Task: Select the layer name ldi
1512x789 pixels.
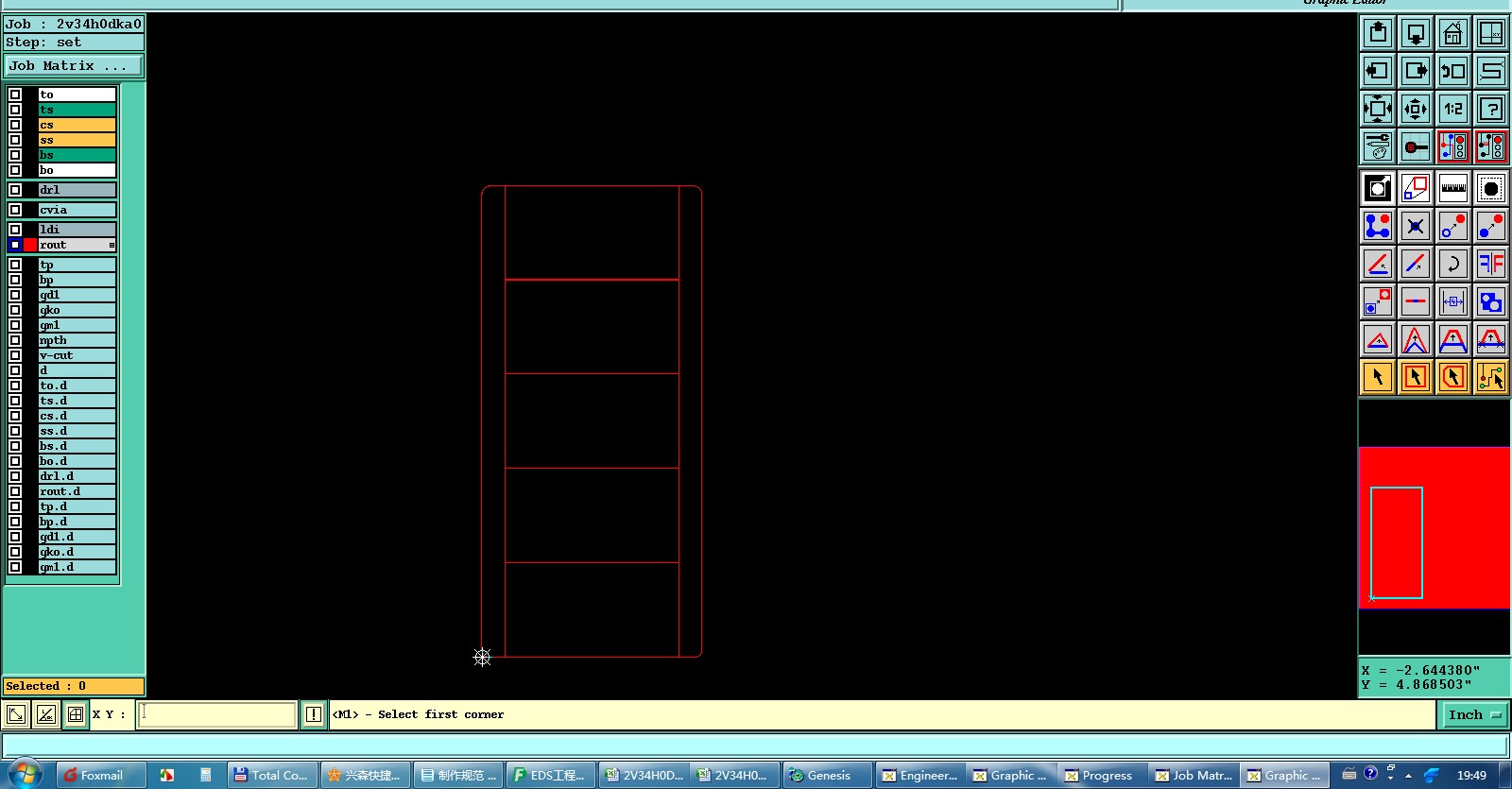Action: pyautogui.click(x=77, y=230)
